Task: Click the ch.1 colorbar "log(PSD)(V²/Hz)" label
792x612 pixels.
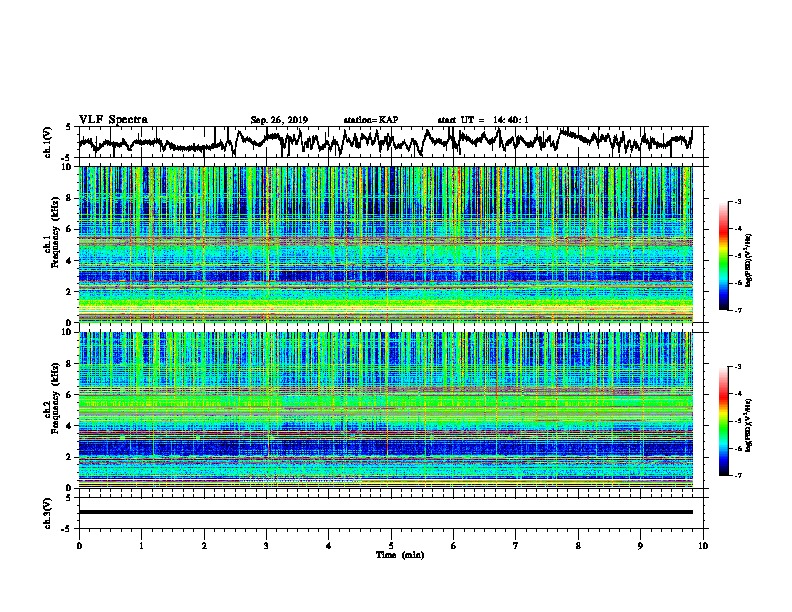Action: (749, 260)
